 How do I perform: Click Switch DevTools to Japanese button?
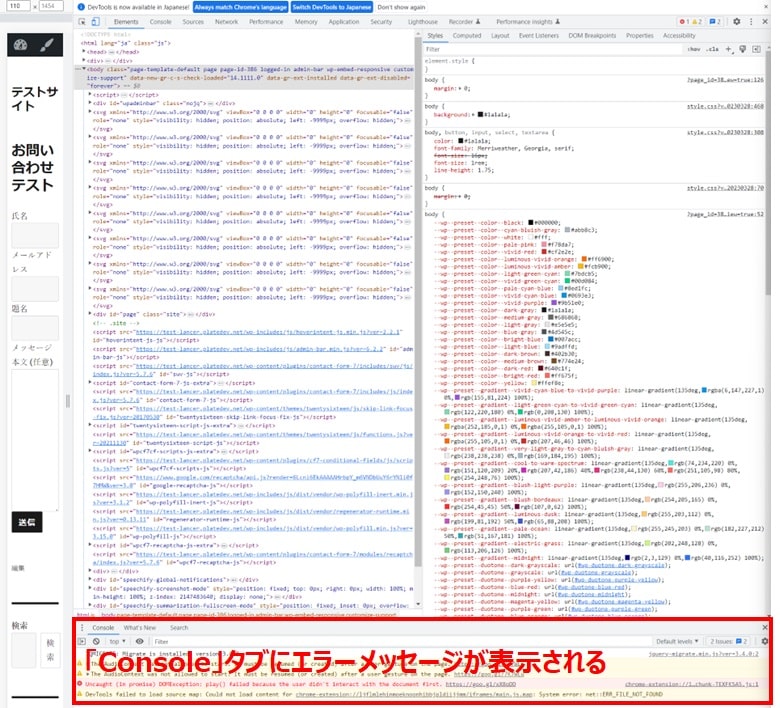click(x=332, y=7)
